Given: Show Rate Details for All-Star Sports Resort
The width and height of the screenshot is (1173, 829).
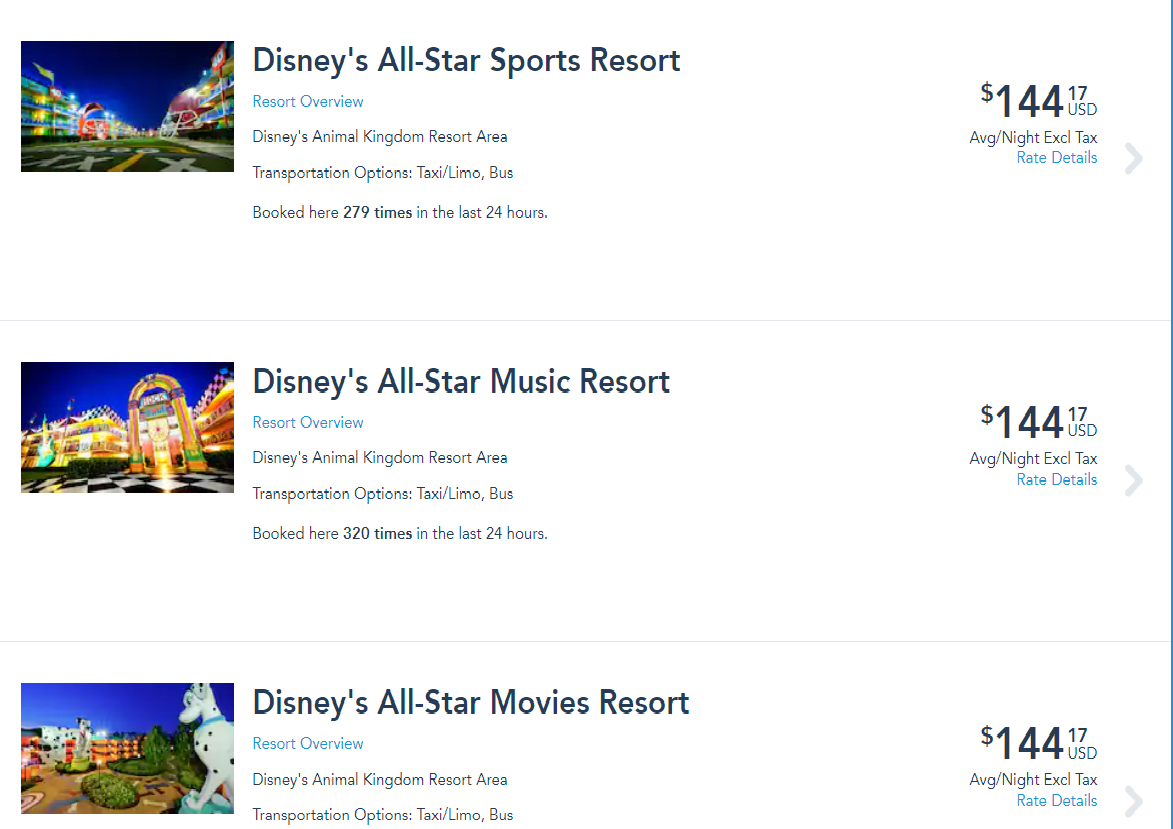Looking at the screenshot, I should point(1056,158).
